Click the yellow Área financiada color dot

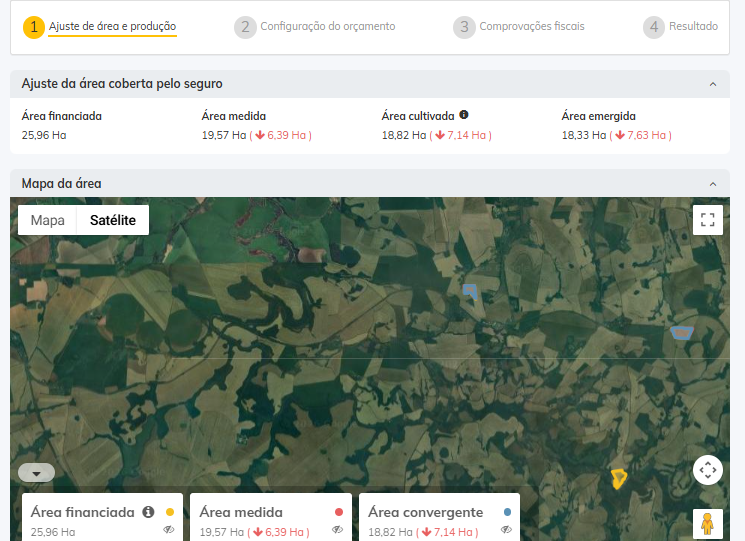pyautogui.click(x=169, y=512)
